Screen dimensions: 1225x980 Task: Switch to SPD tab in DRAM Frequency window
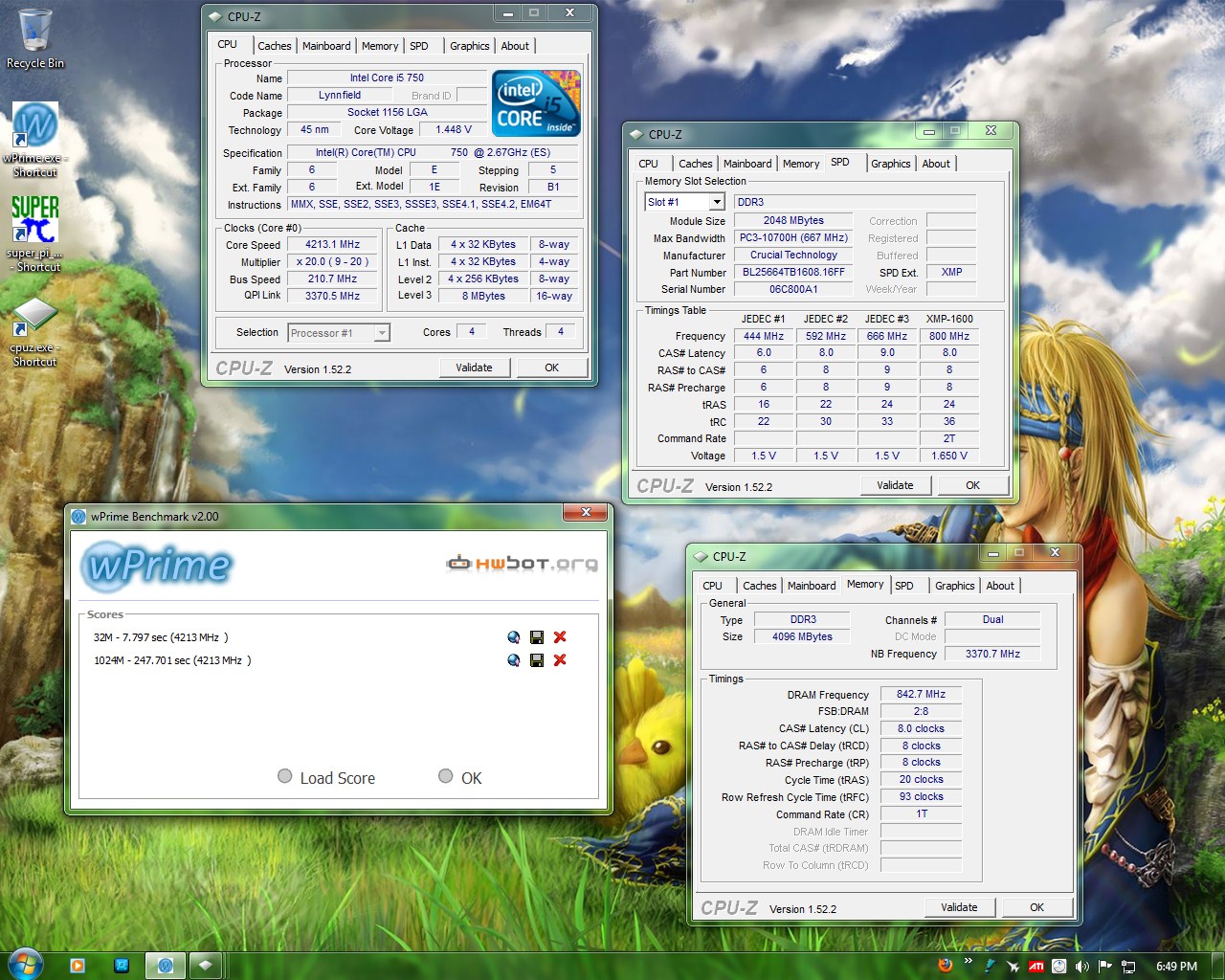point(904,586)
